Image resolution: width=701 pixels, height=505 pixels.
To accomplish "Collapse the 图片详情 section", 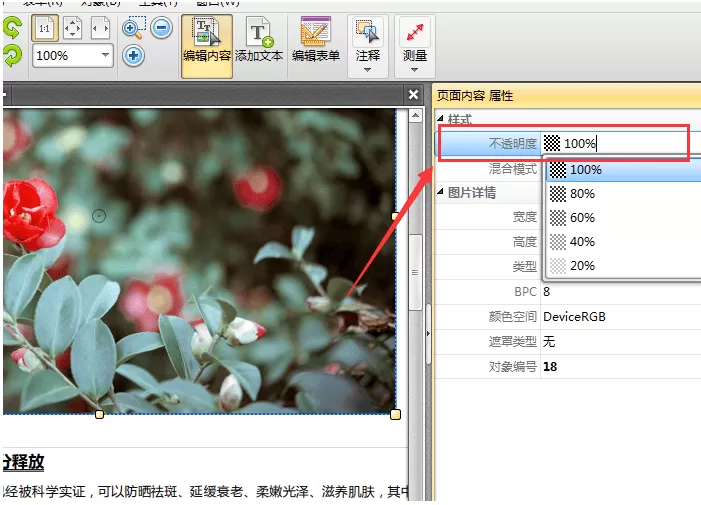I will pyautogui.click(x=440, y=192).
